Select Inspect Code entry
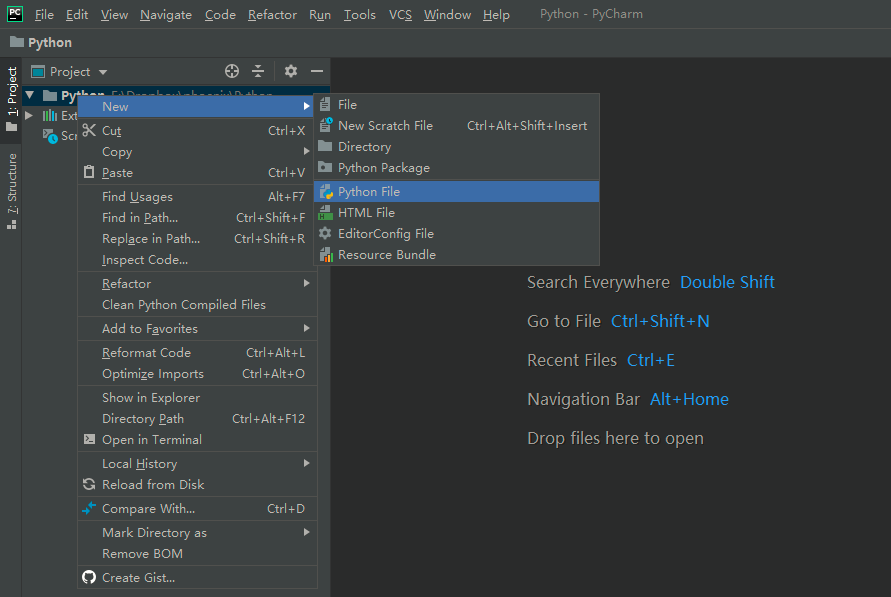The height and width of the screenshot is (597, 891). click(x=197, y=260)
